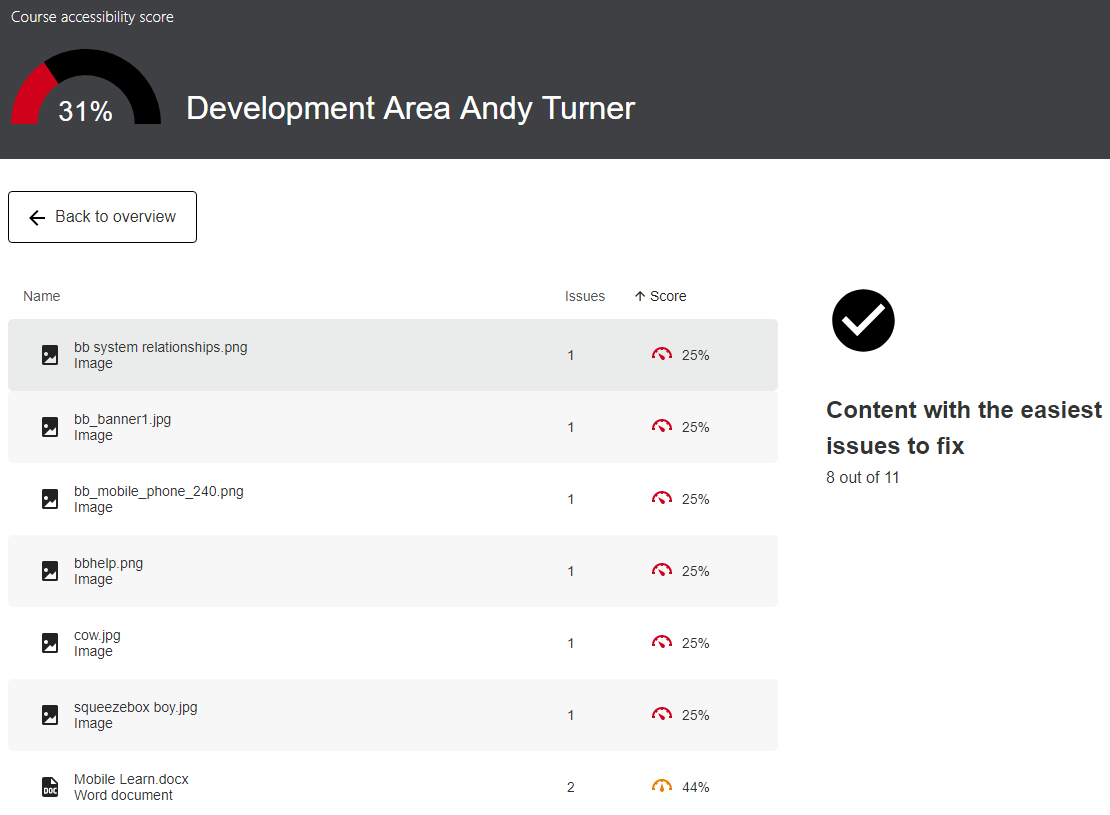
Task: Click the image icon for bb_banner1.jpg
Action: tap(50, 427)
